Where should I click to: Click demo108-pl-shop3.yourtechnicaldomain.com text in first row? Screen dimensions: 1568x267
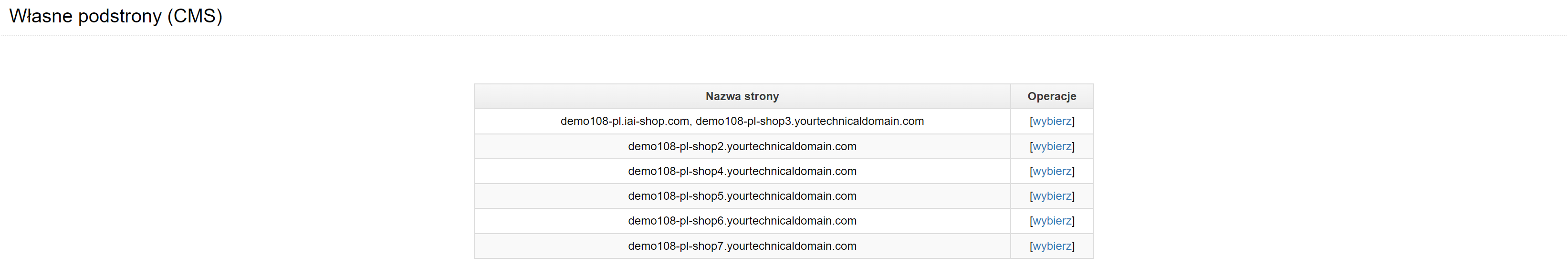point(810,121)
